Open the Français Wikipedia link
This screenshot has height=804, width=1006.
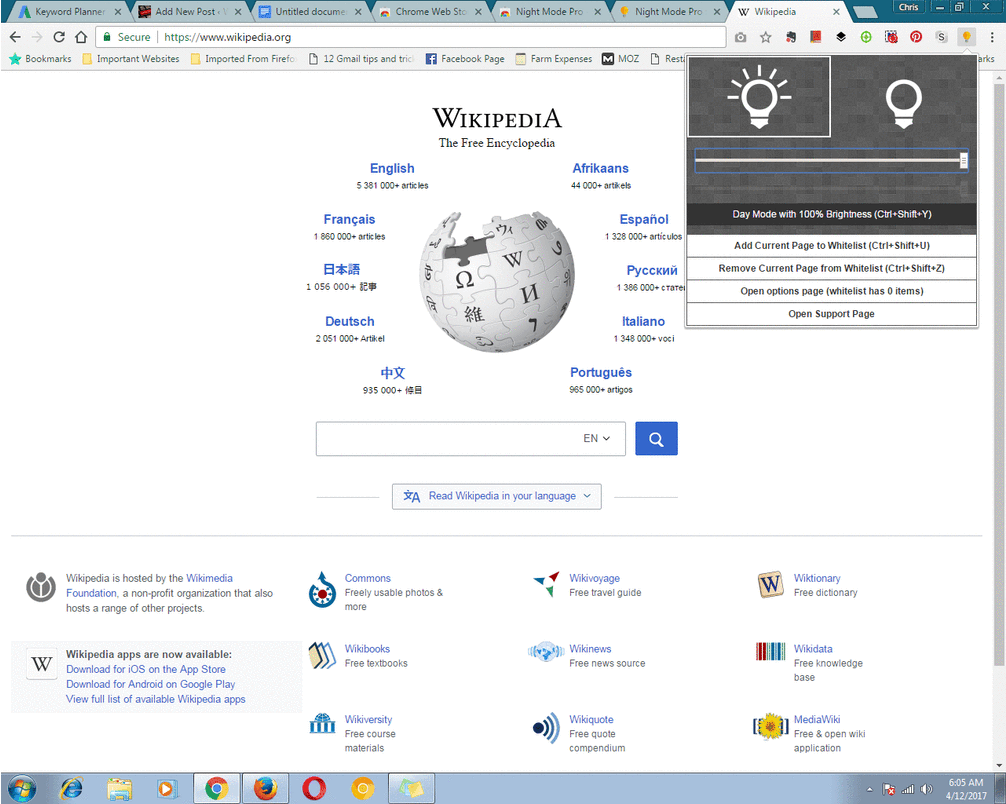tap(349, 219)
